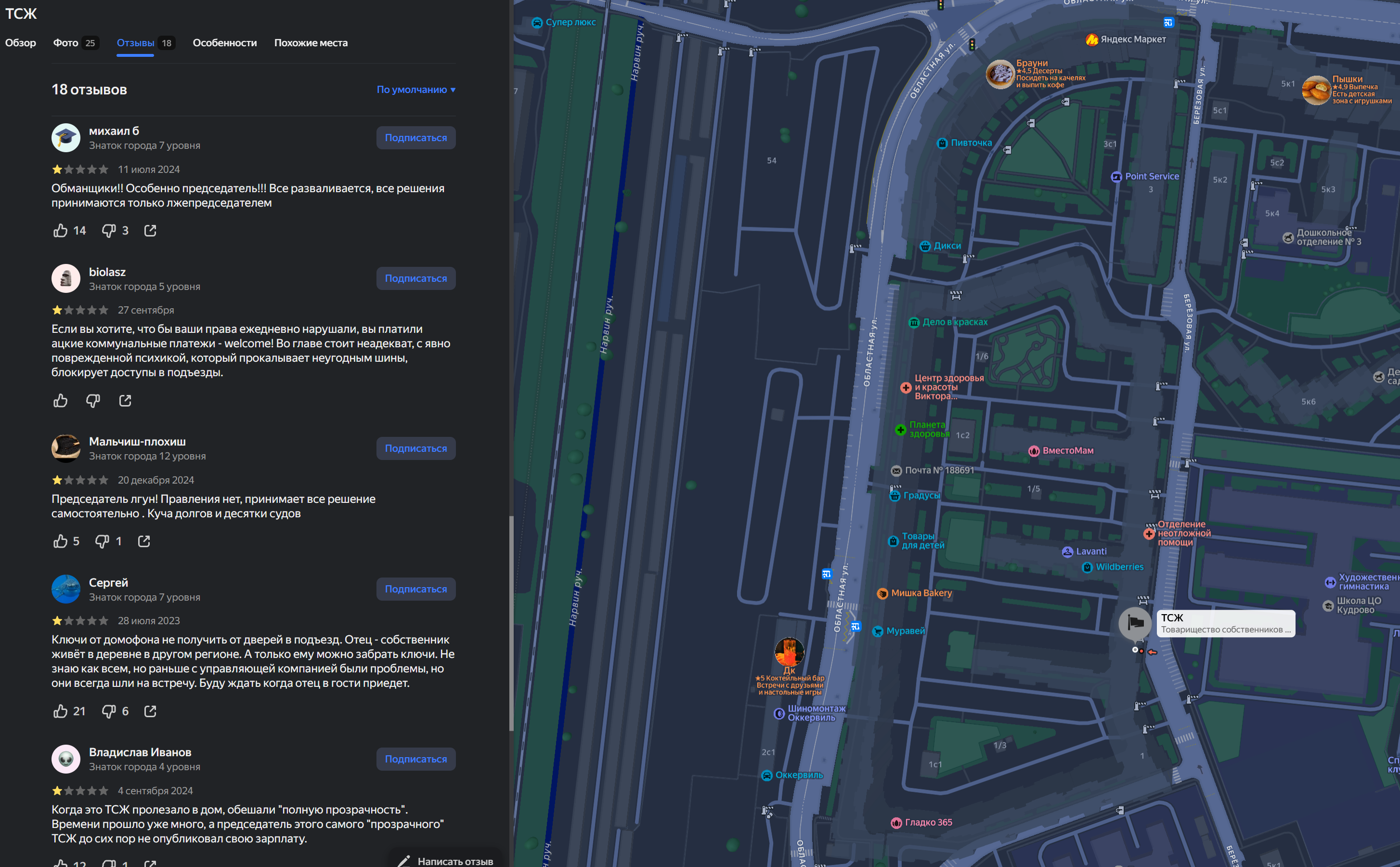This screenshot has height=867, width=1400.
Task: Dislike михаил б's review with thumbs down
Action: point(108,231)
